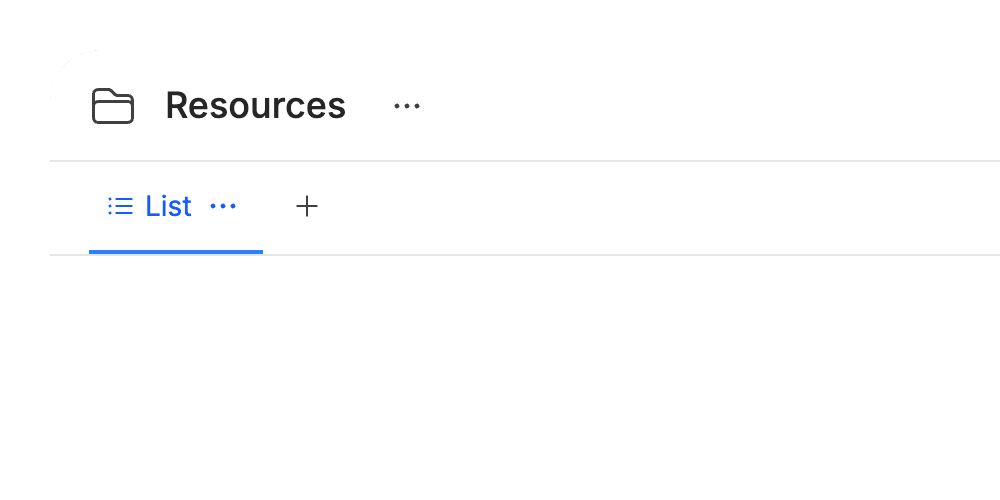Open List tab settings ellipsis
The image size is (1000, 500).
point(223,206)
